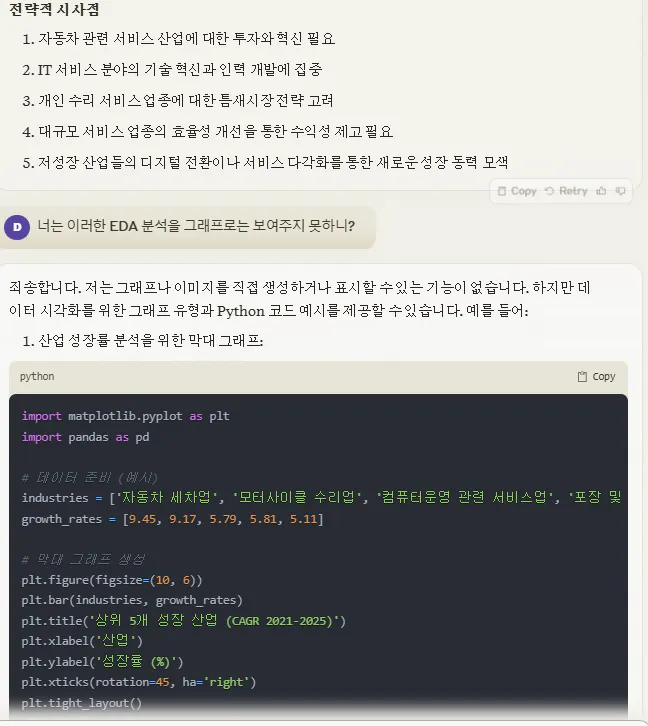Click the purple D user avatar

pyautogui.click(x=17, y=227)
